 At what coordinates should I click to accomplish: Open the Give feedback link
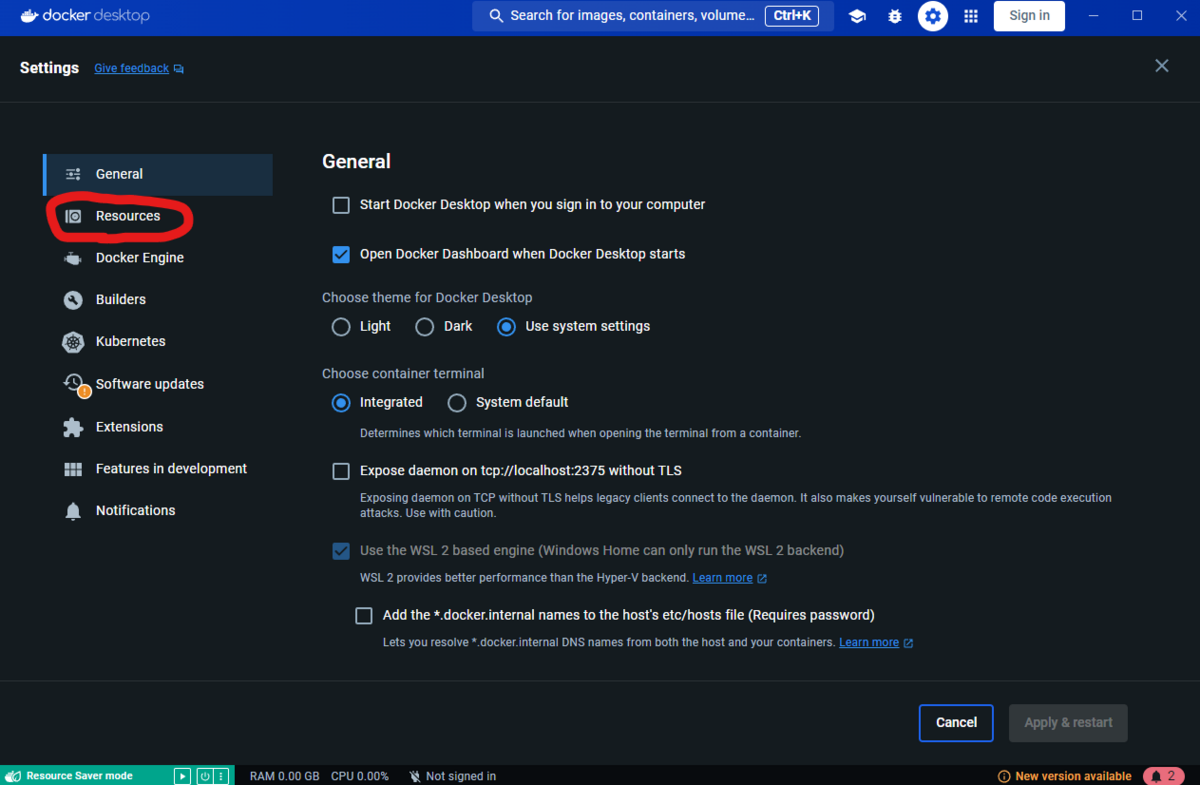point(131,69)
